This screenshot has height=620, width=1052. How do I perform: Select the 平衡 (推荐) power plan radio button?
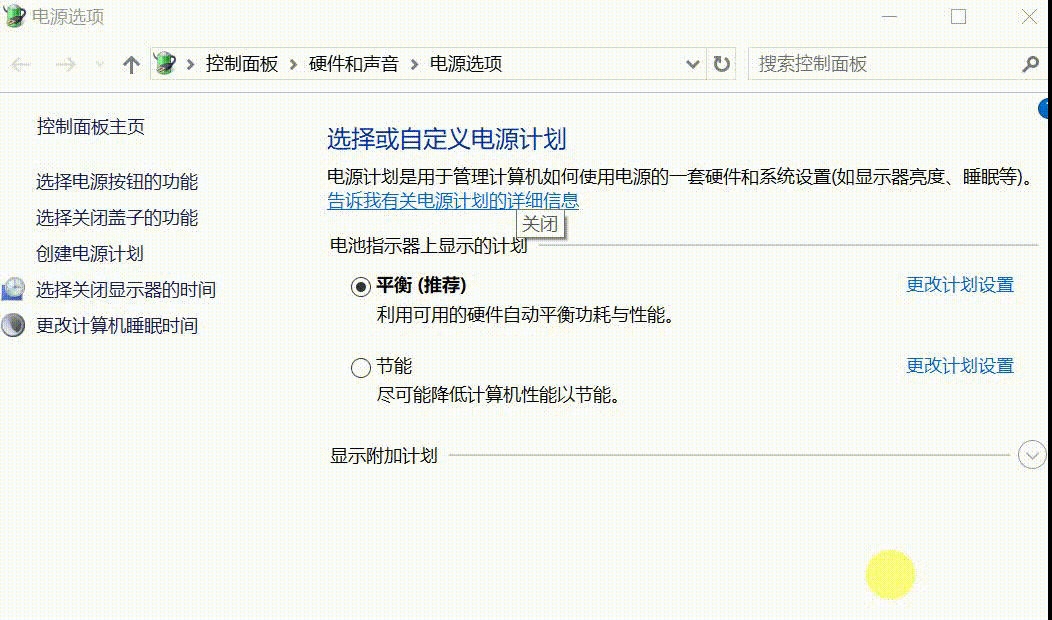click(x=360, y=285)
